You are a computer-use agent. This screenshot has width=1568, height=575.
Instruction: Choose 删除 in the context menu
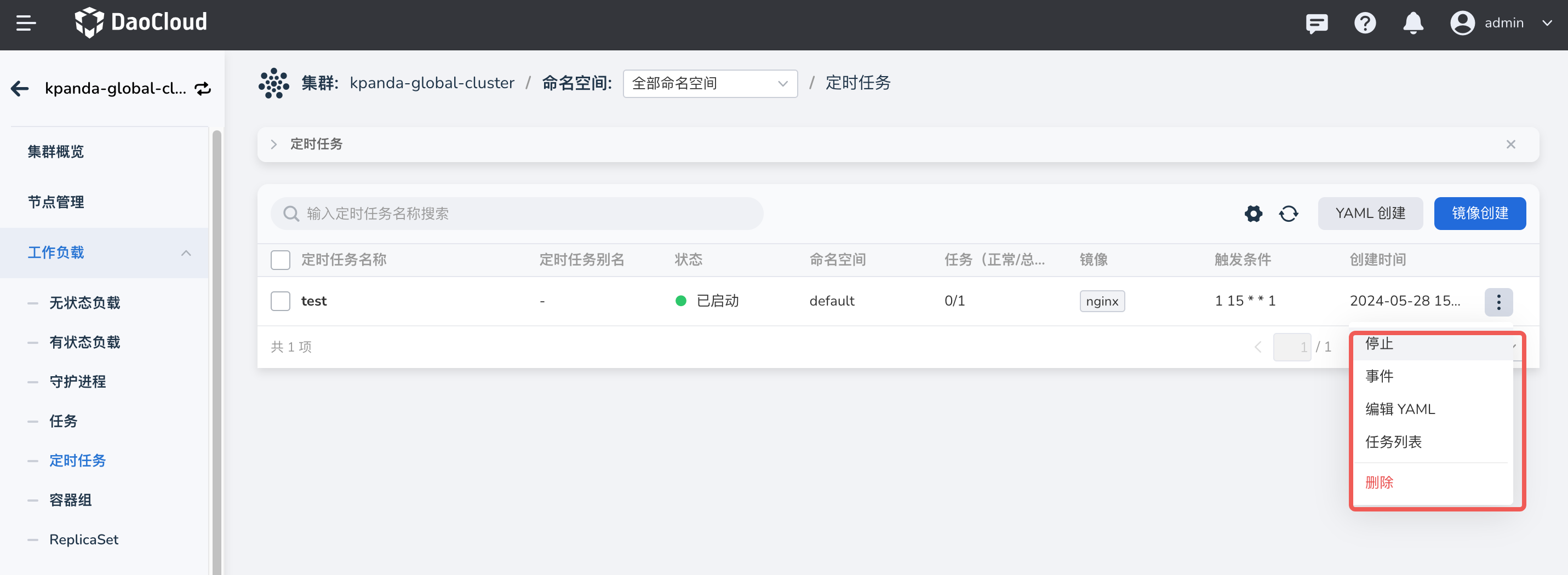point(1380,482)
